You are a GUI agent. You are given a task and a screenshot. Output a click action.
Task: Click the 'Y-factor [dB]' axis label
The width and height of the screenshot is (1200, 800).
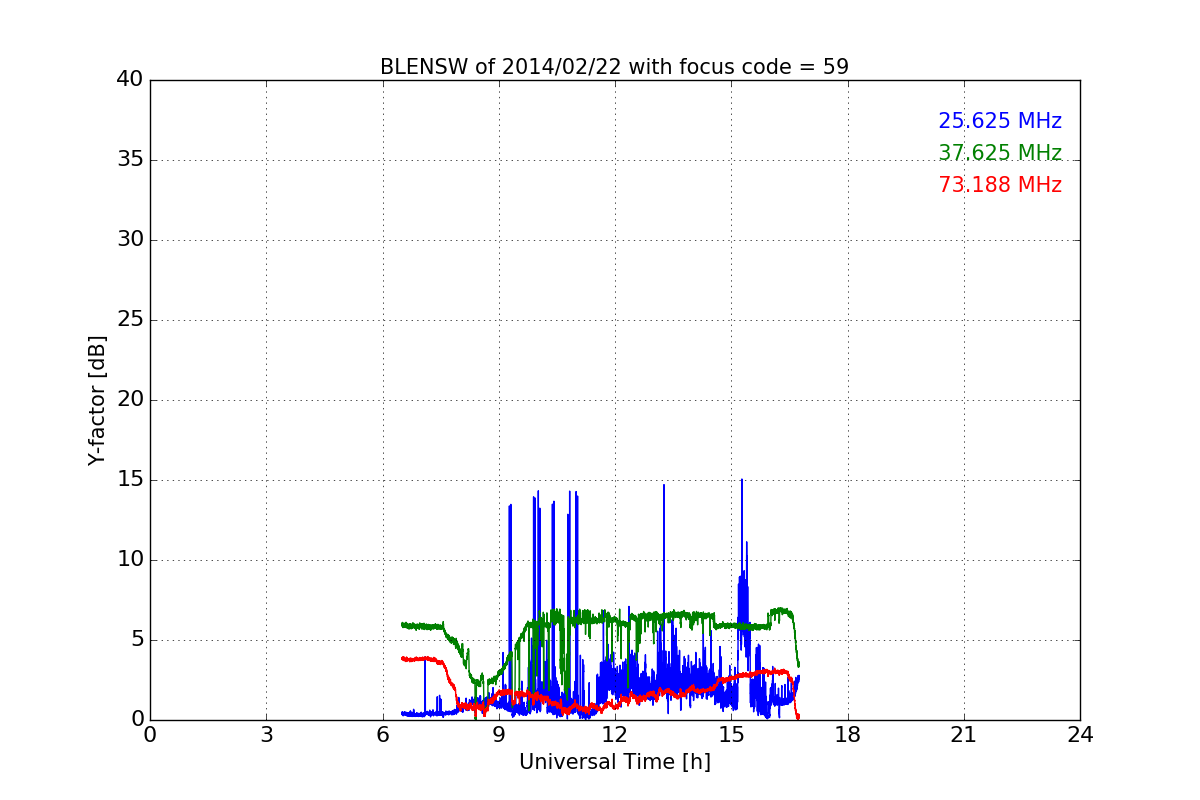(x=97, y=400)
